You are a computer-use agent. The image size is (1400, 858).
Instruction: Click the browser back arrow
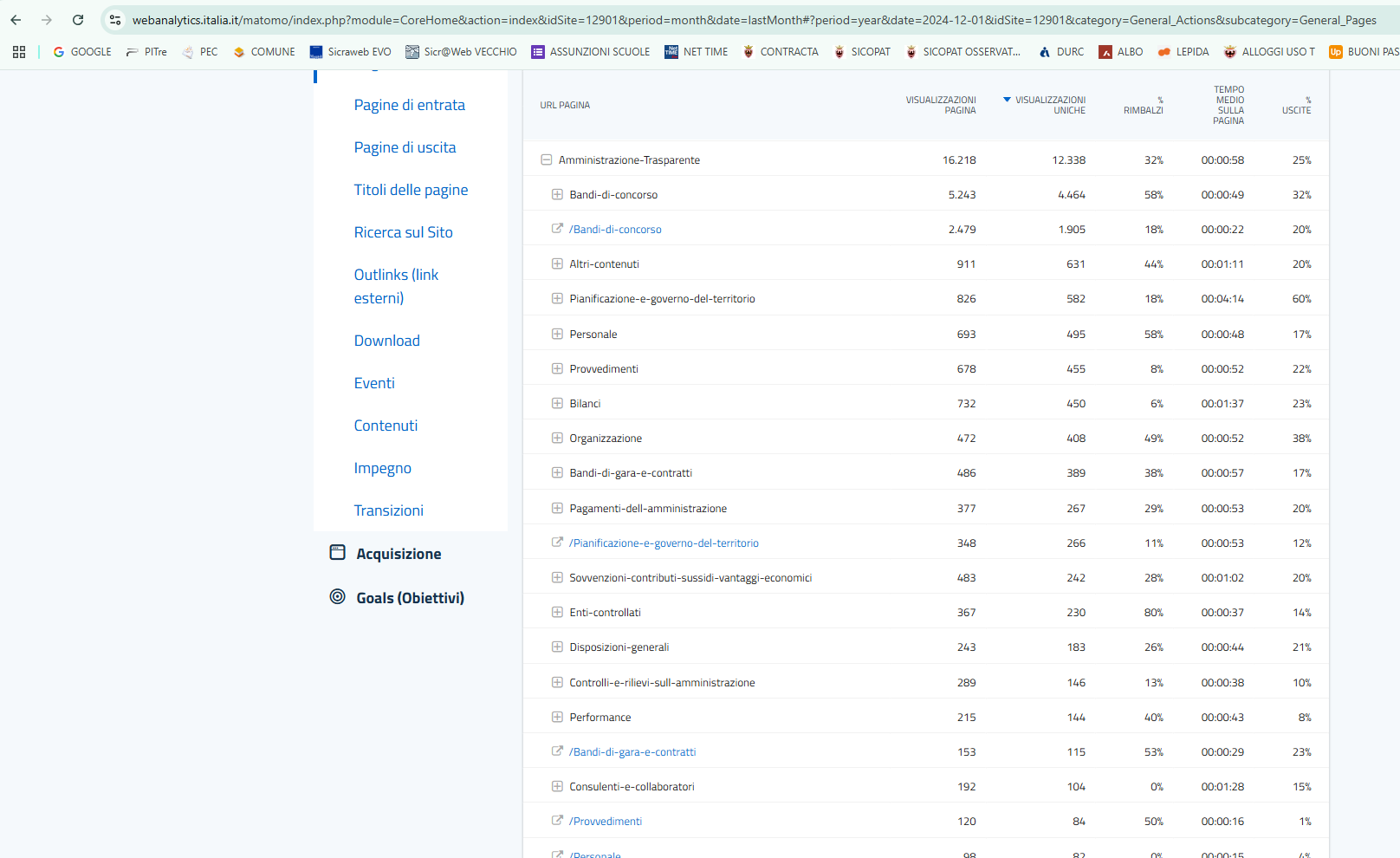click(16, 20)
